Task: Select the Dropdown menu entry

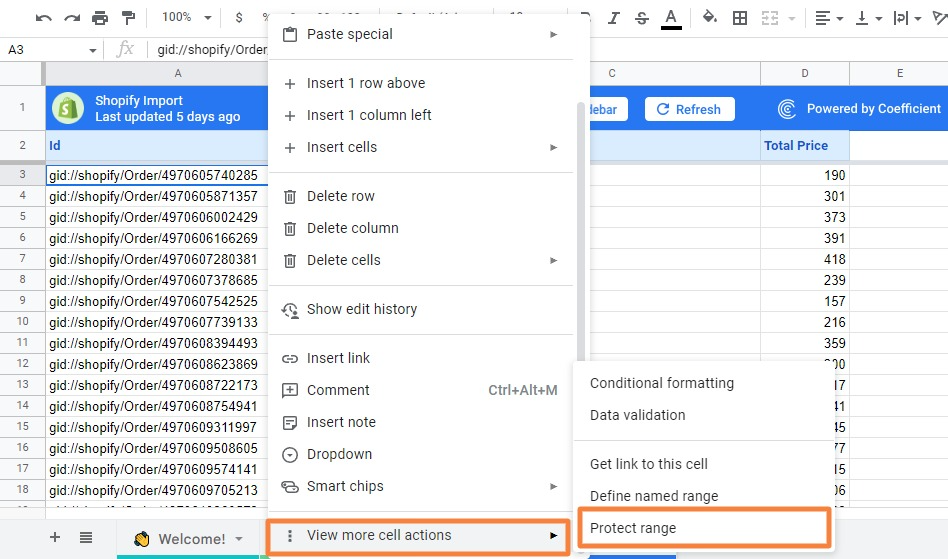Action: point(421,454)
